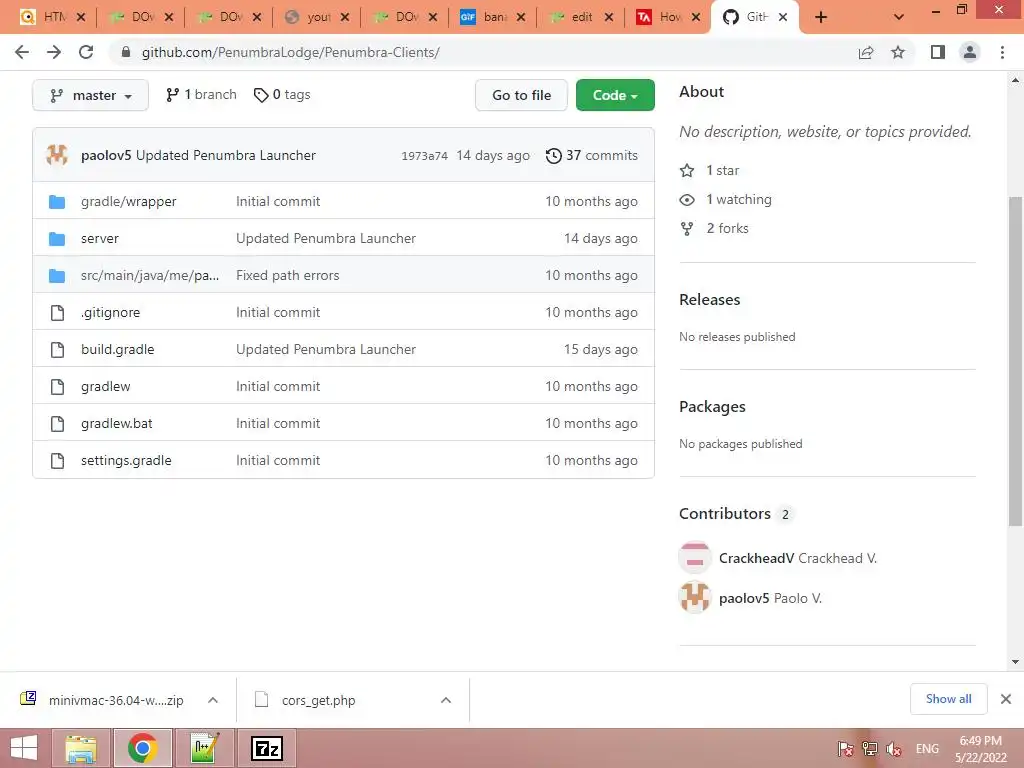Click the build.gradle file icon
The width and height of the screenshot is (1024, 768).
(57, 349)
